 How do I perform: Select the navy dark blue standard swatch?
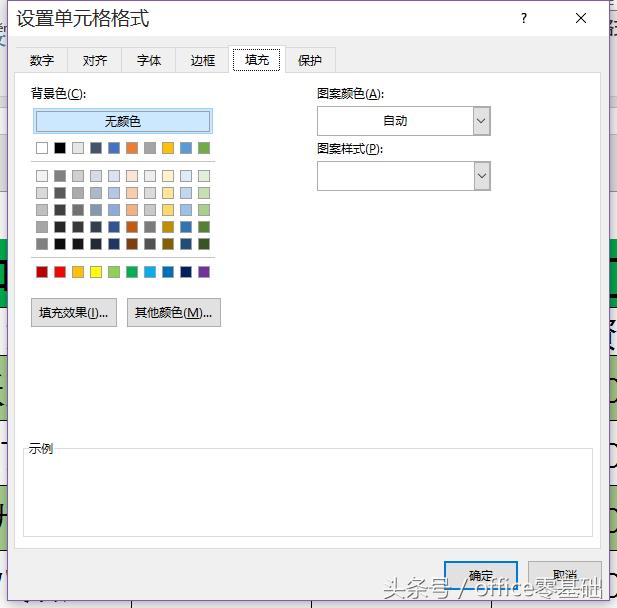186,272
